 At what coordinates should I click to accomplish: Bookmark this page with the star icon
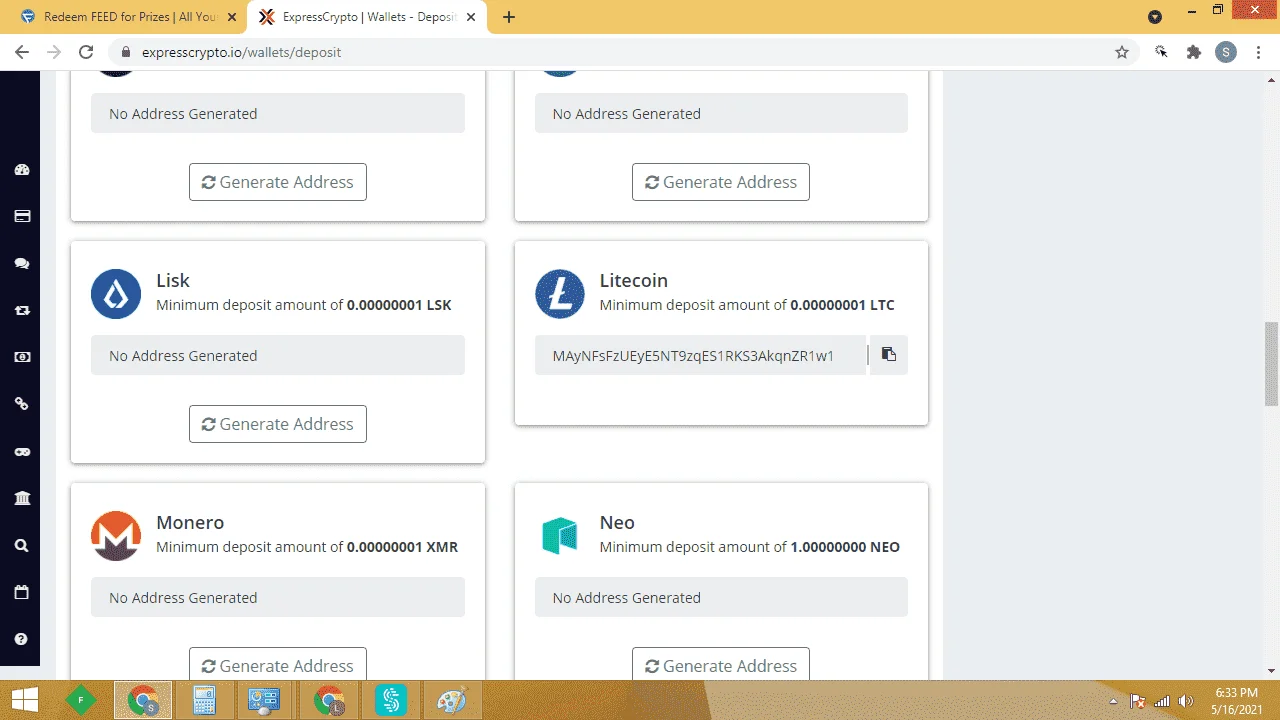coord(1122,52)
